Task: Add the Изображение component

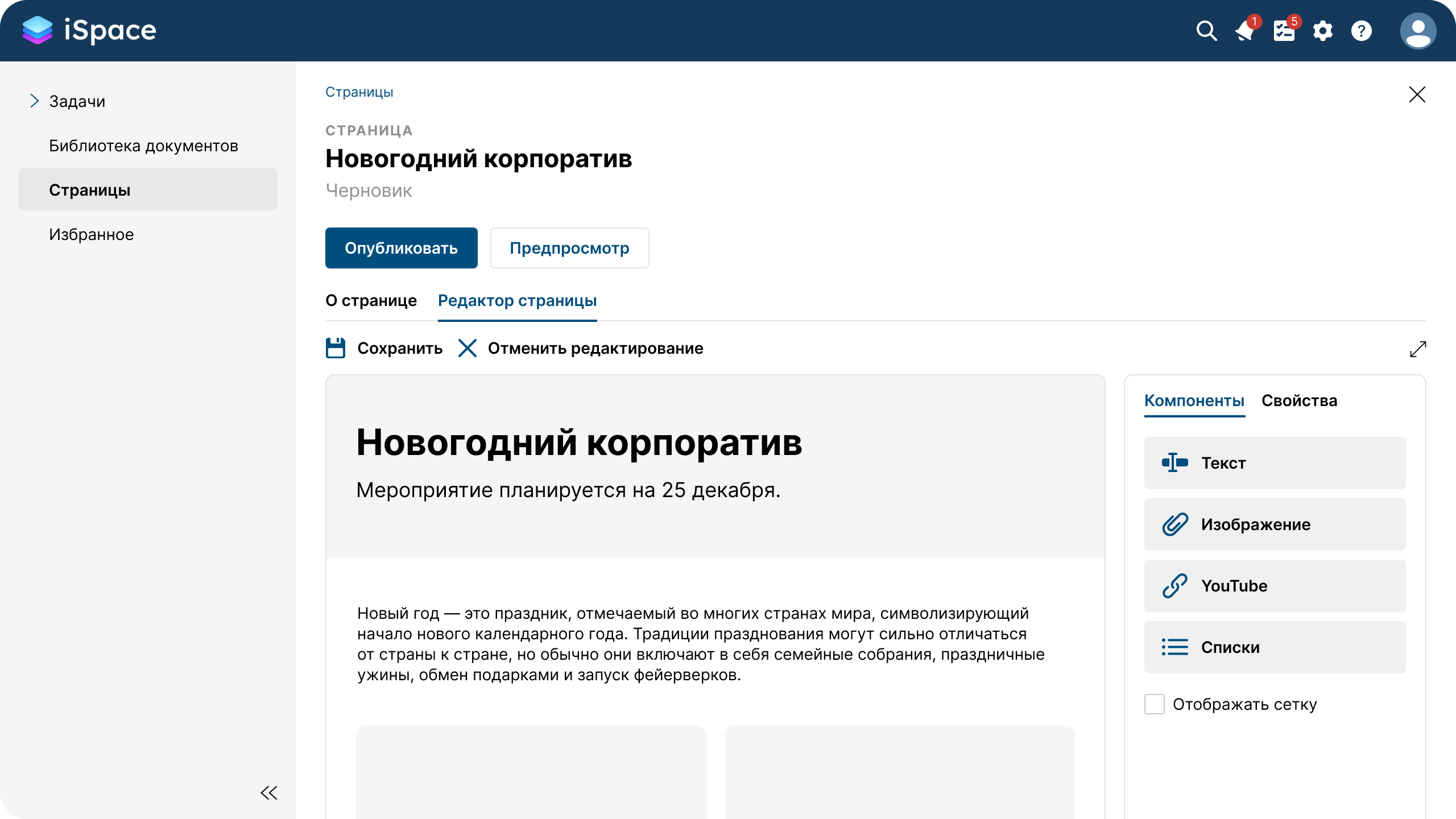Action: [1274, 524]
